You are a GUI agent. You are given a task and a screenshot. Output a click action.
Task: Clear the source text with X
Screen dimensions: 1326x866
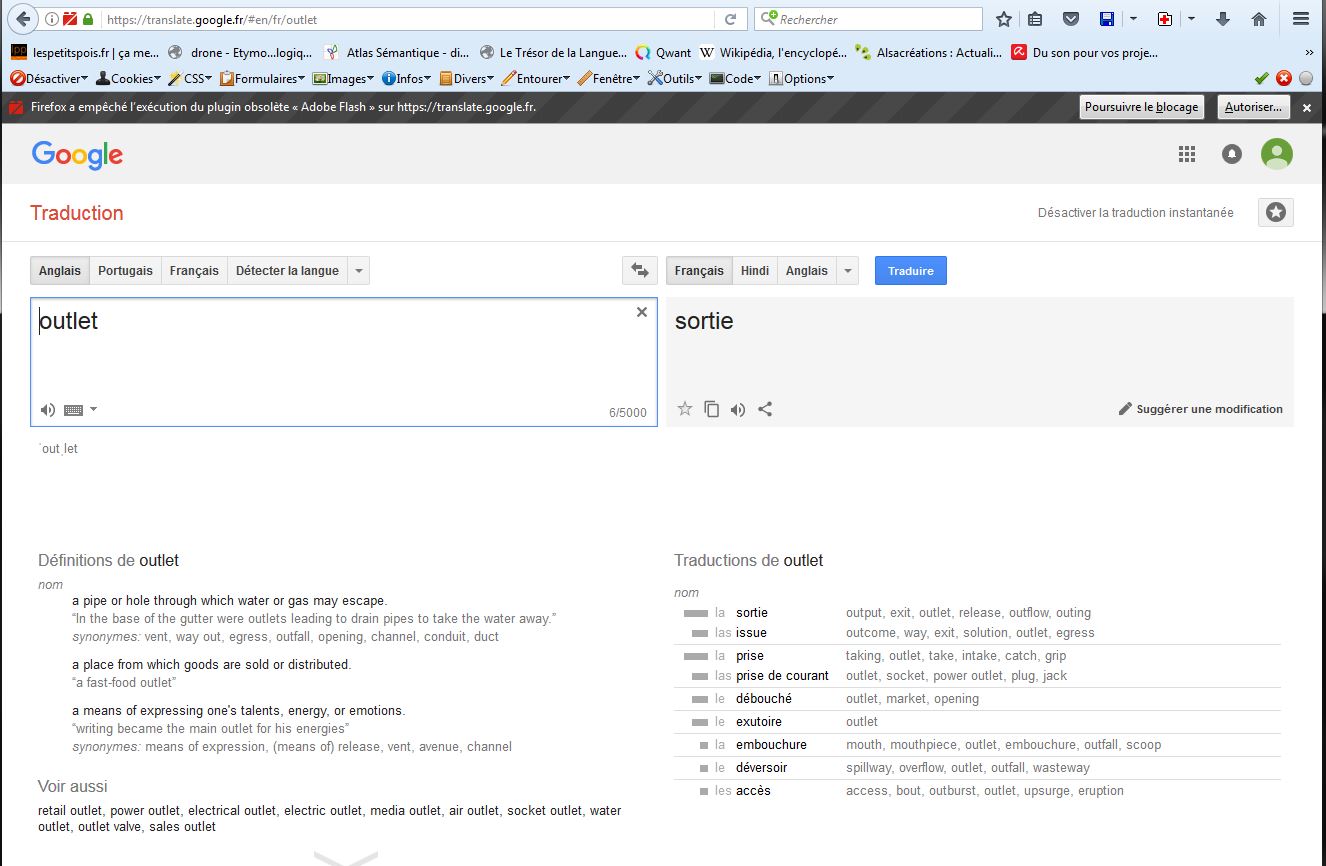coord(642,313)
